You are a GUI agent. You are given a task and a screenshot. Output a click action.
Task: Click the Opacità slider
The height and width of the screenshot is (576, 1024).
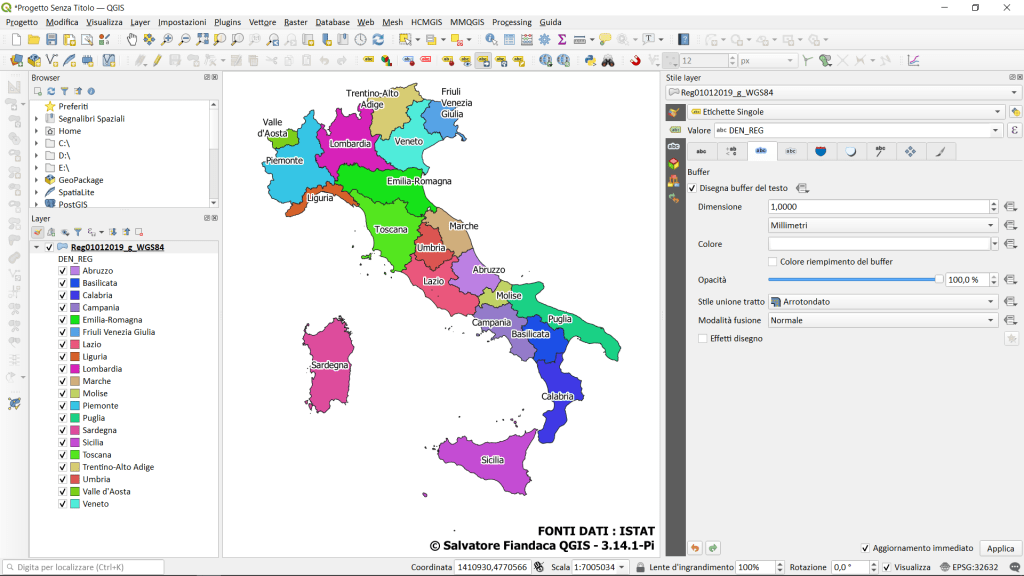(854, 280)
